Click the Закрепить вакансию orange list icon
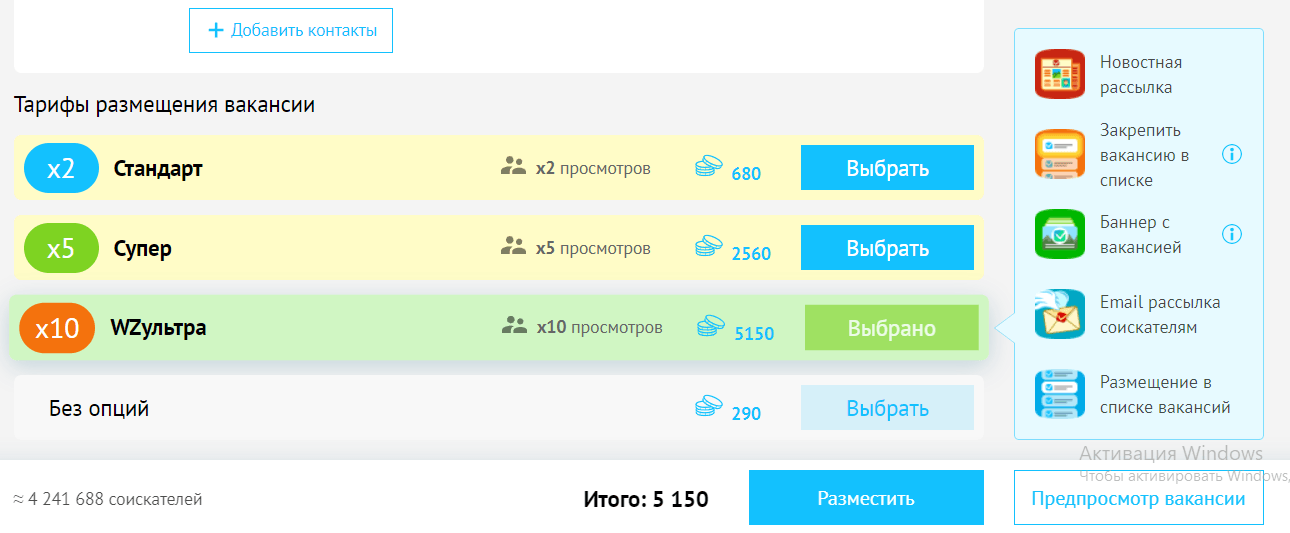The height and width of the screenshot is (533, 1290). coord(1059,155)
